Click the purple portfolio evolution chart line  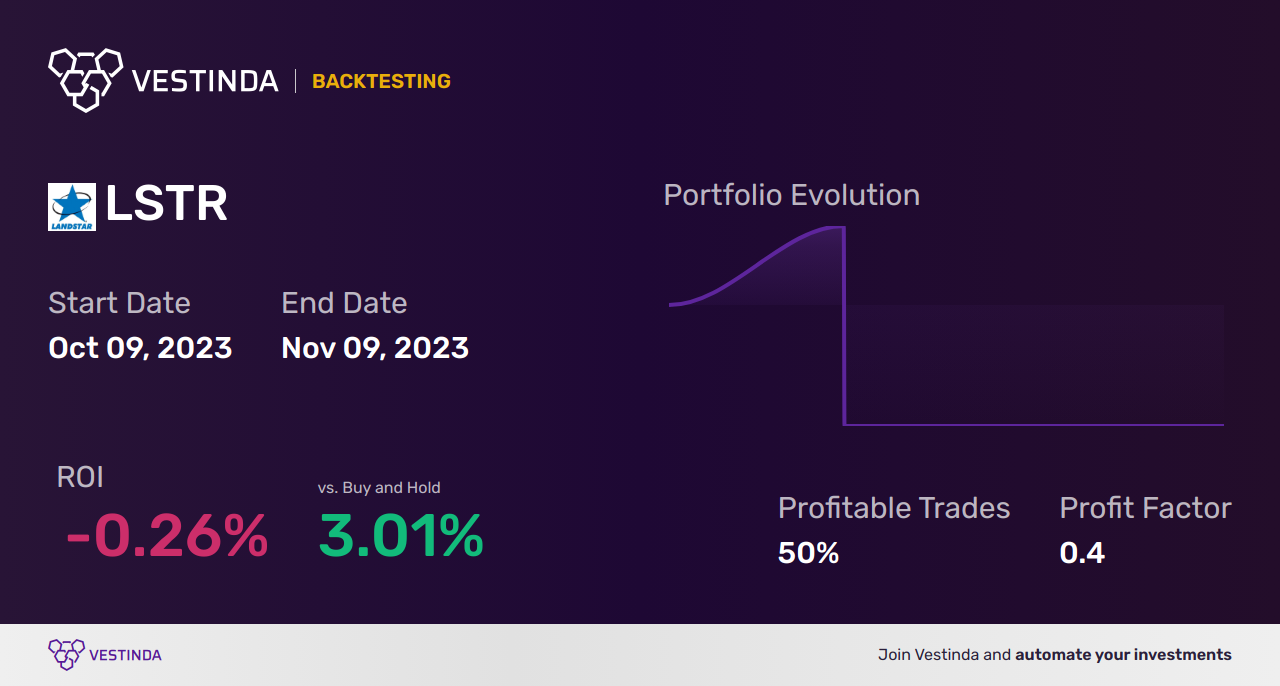pyautogui.click(x=845, y=330)
